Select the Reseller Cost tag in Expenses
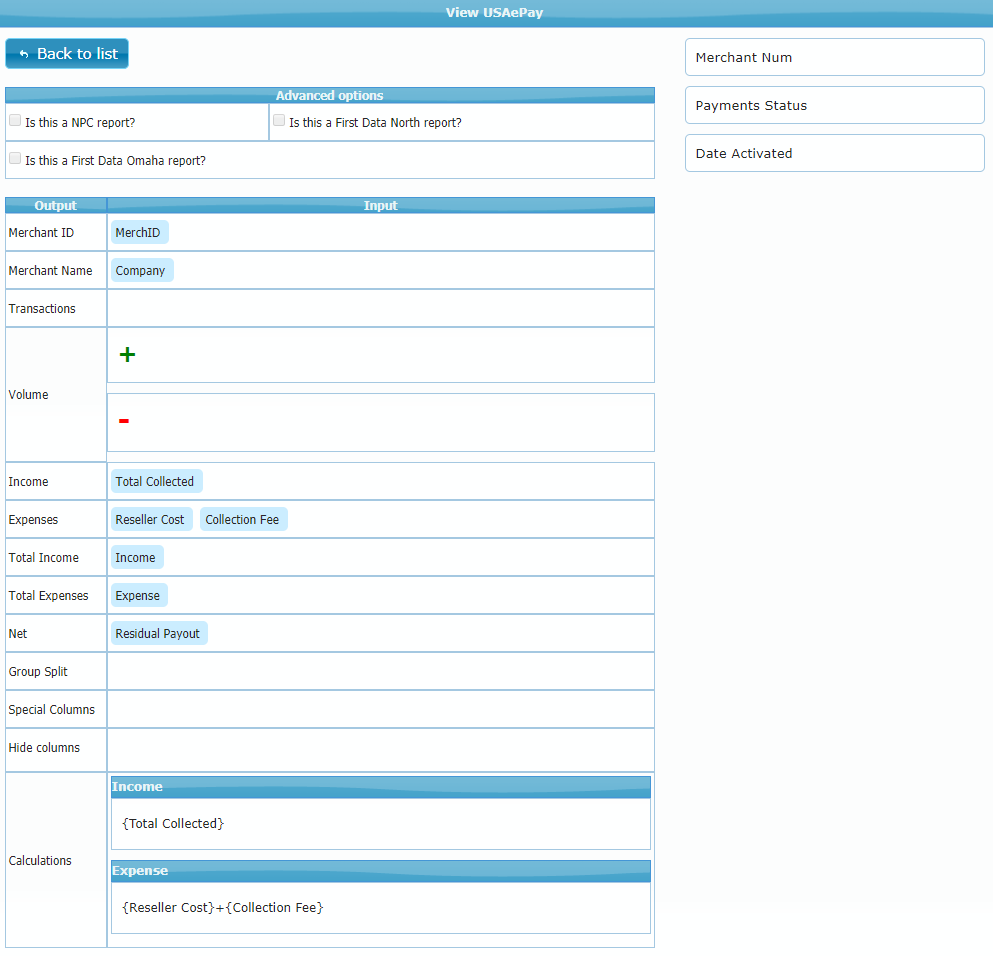The height and width of the screenshot is (956, 993). coord(151,519)
